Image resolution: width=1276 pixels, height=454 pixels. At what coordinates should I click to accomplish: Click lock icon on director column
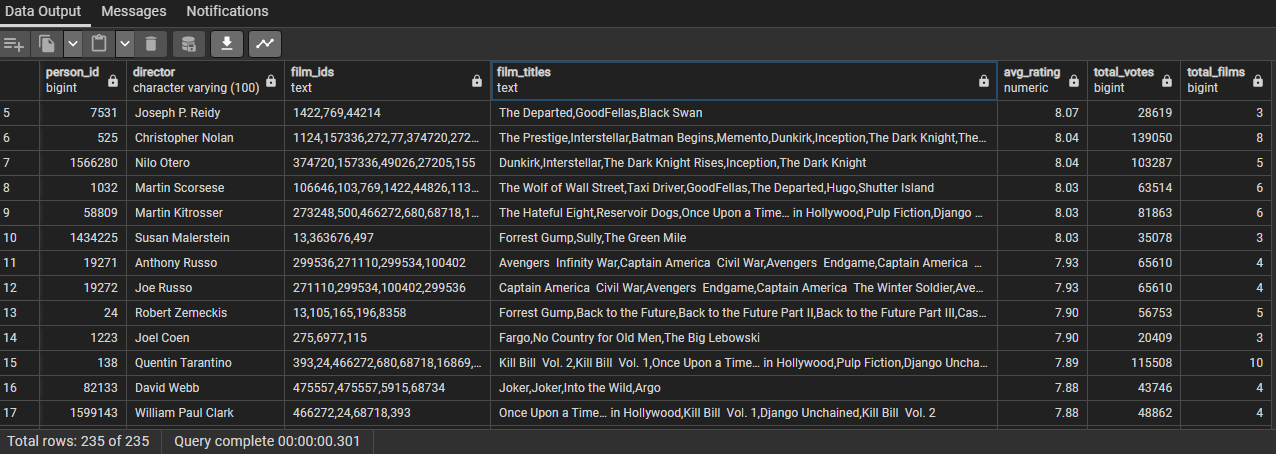pyautogui.click(x=271, y=81)
